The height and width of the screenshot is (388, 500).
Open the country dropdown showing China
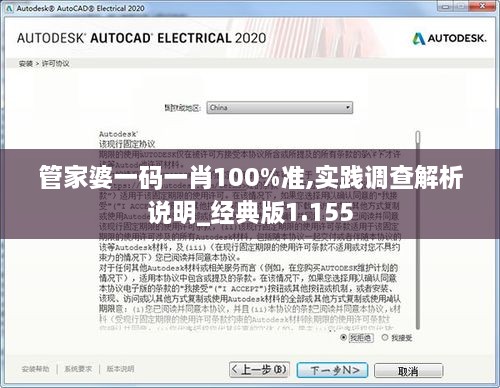(279, 108)
